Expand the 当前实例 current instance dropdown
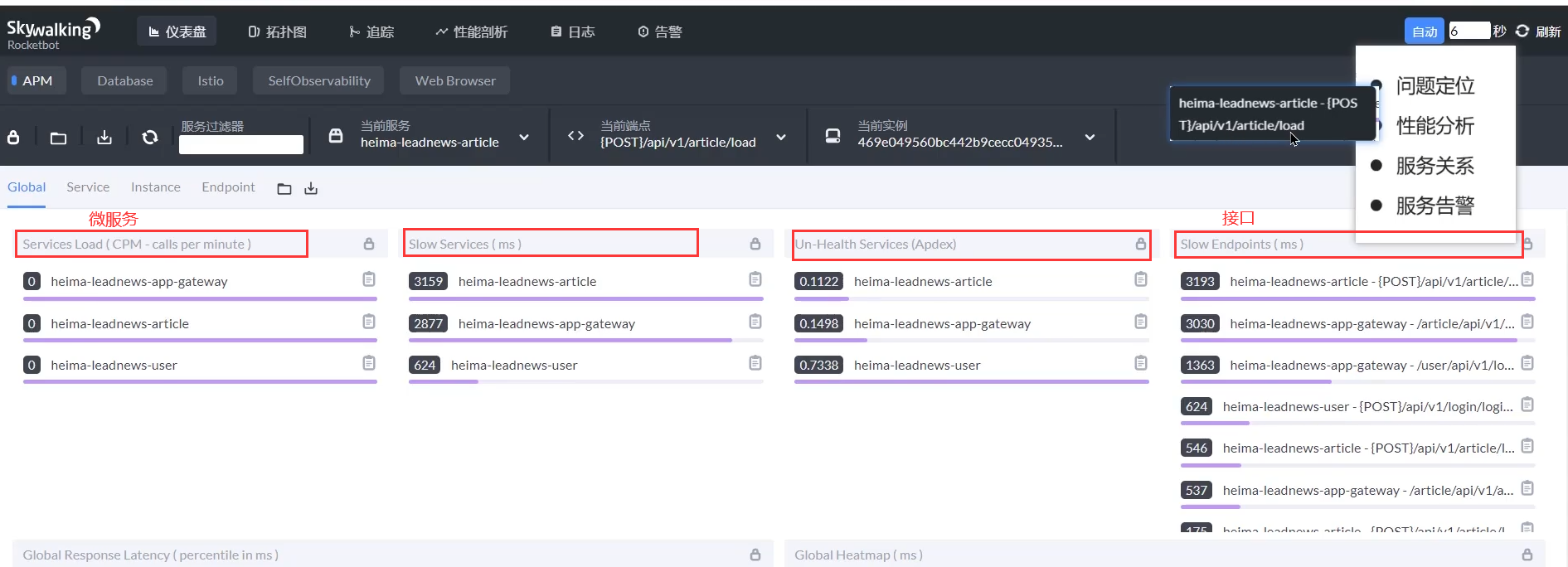This screenshot has width=1568, height=567. click(x=1090, y=137)
